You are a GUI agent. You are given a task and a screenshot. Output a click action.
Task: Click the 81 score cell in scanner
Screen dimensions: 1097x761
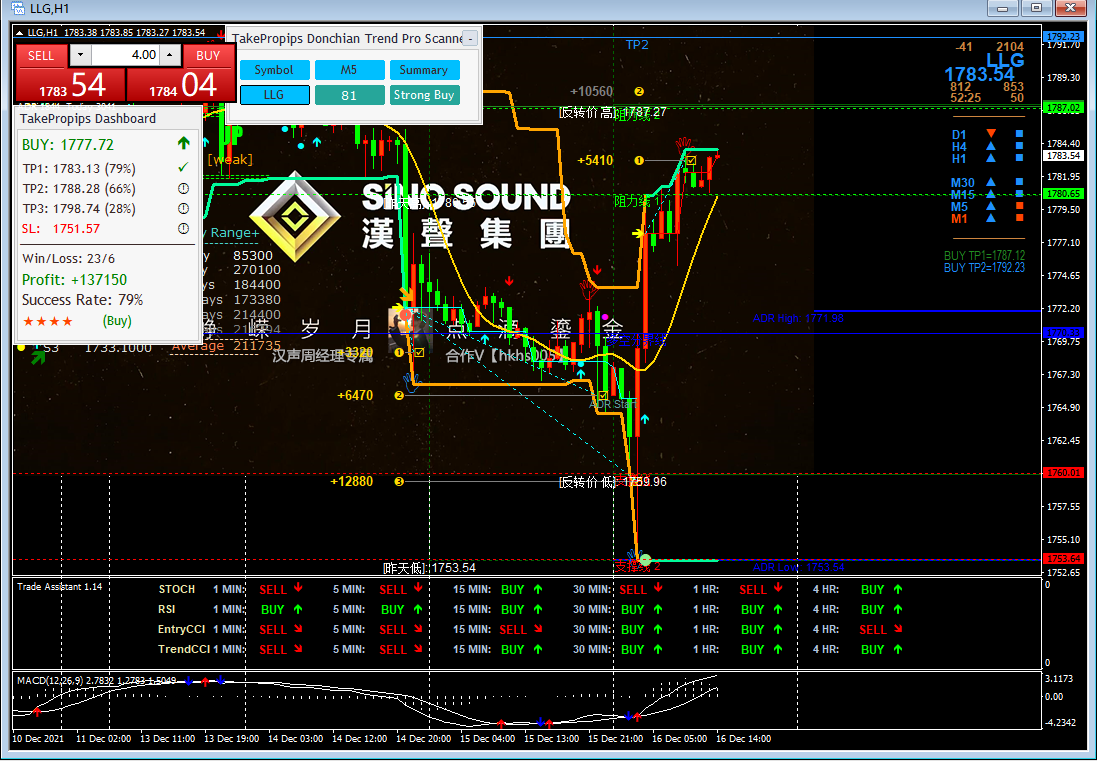[349, 95]
